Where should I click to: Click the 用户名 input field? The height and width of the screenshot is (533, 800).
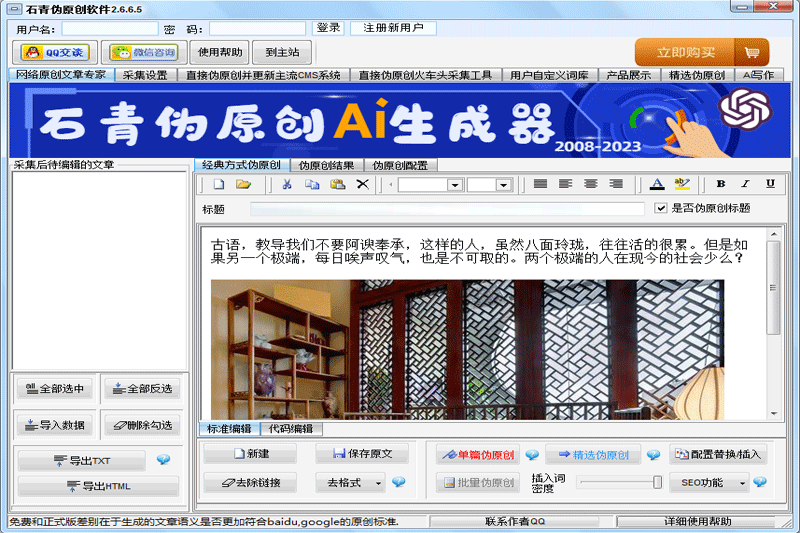109,29
